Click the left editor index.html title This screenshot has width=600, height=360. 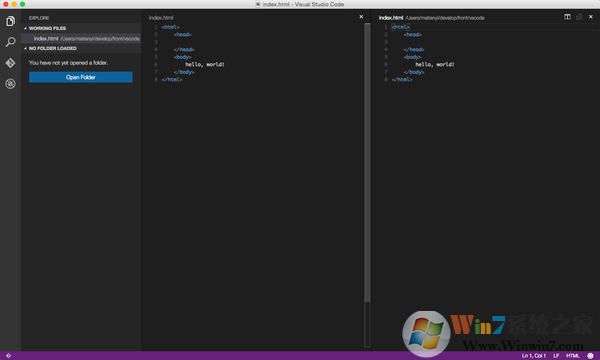(161, 18)
